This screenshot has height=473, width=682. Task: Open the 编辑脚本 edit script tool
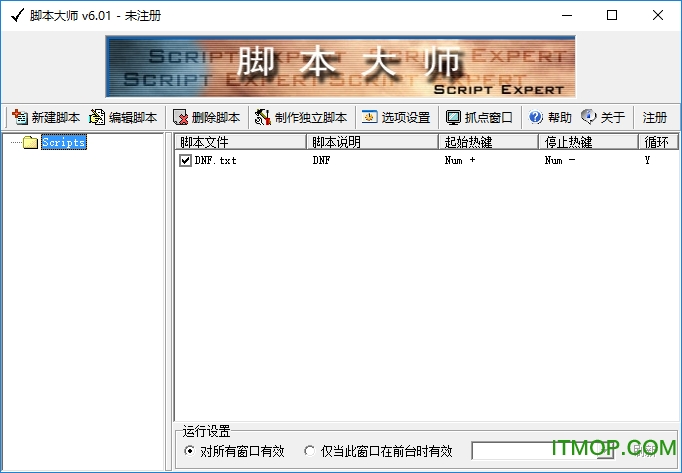coord(124,117)
